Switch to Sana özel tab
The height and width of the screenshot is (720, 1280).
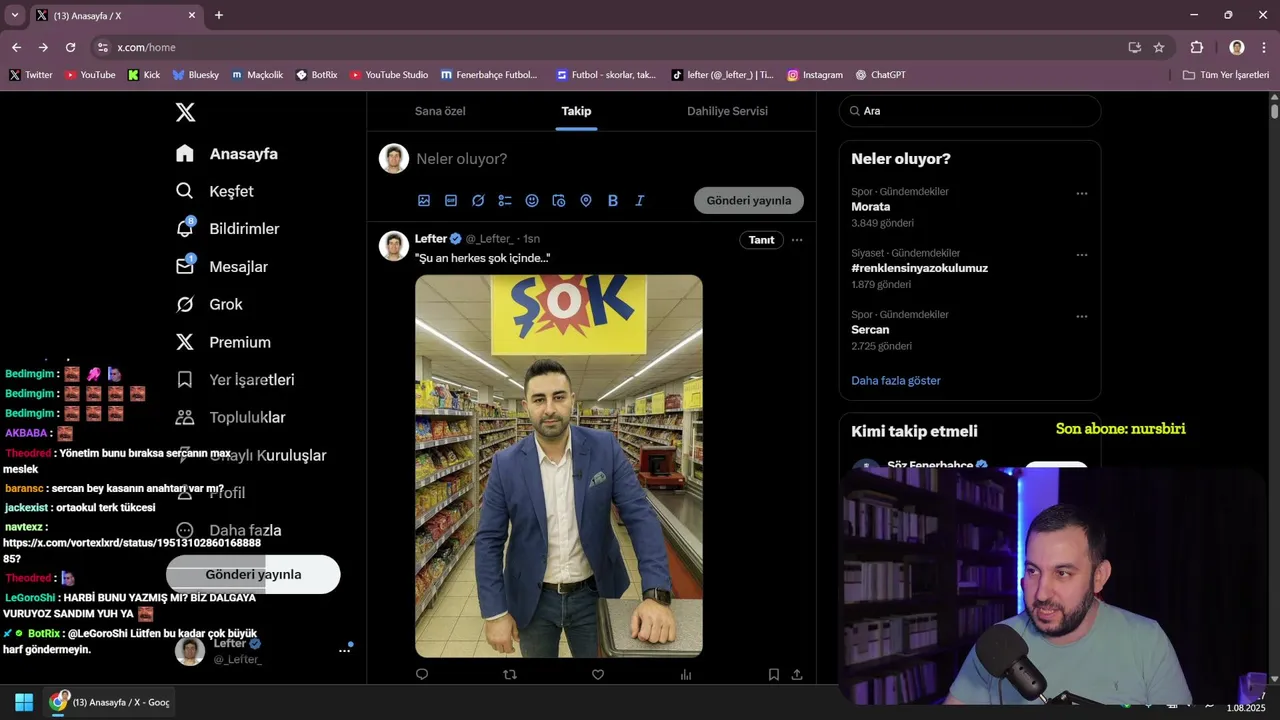440,111
